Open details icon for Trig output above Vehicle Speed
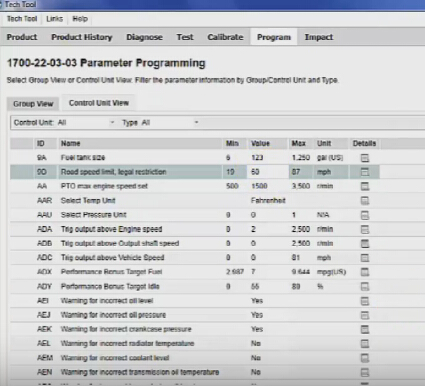Viewport: 425px width, 386px height. [365, 258]
